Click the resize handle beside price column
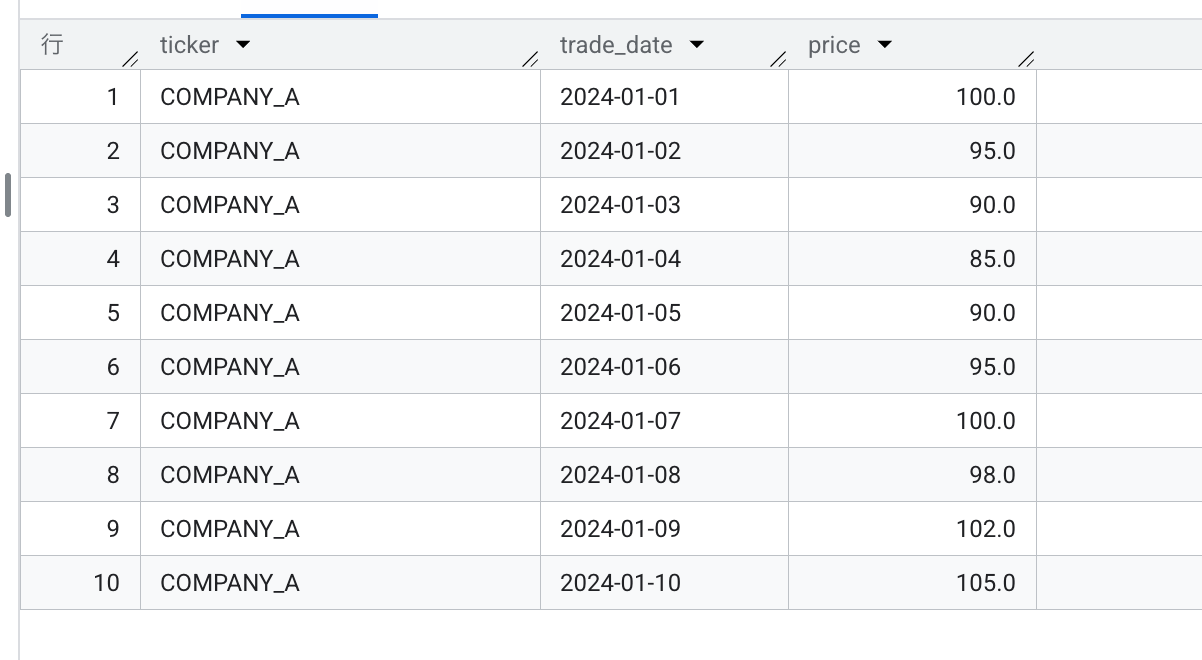Image resolution: width=1202 pixels, height=660 pixels. [1027, 58]
